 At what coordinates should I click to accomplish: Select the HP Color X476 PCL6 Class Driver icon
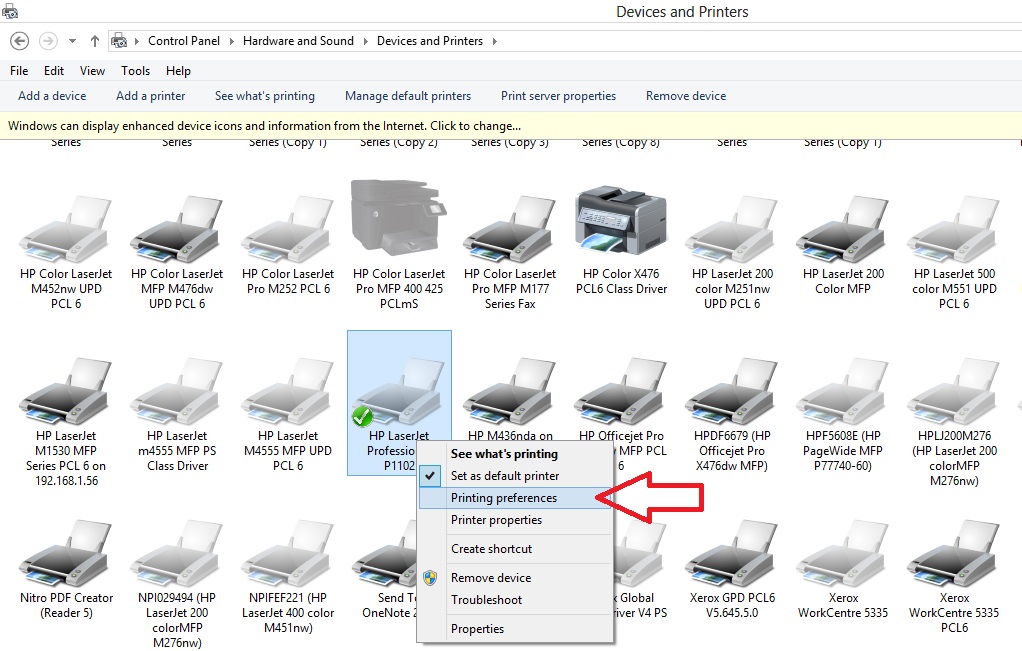[x=621, y=220]
